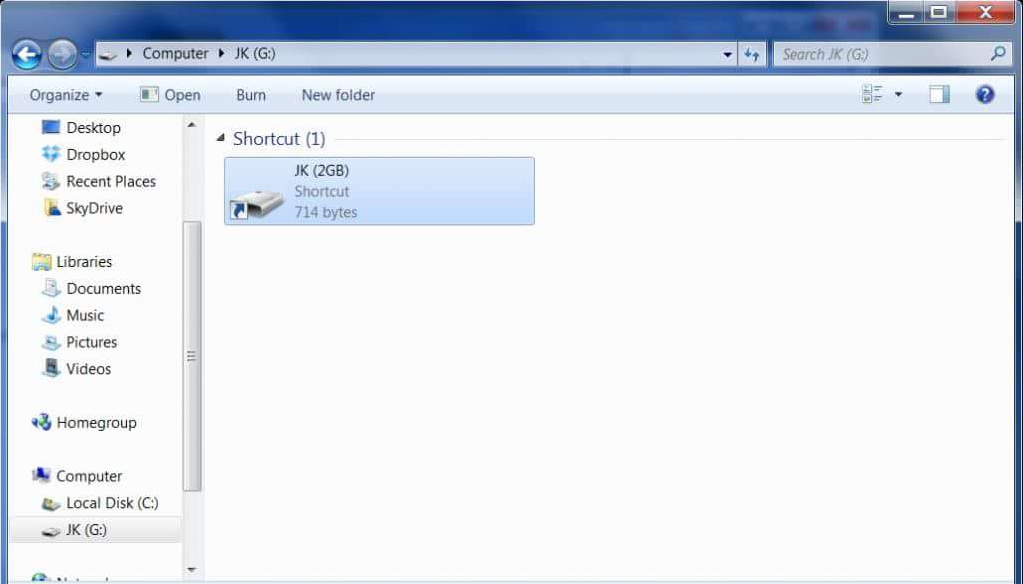This screenshot has height=584, width=1023.
Task: Select the Shortcut (1) group header
Action: 279,138
